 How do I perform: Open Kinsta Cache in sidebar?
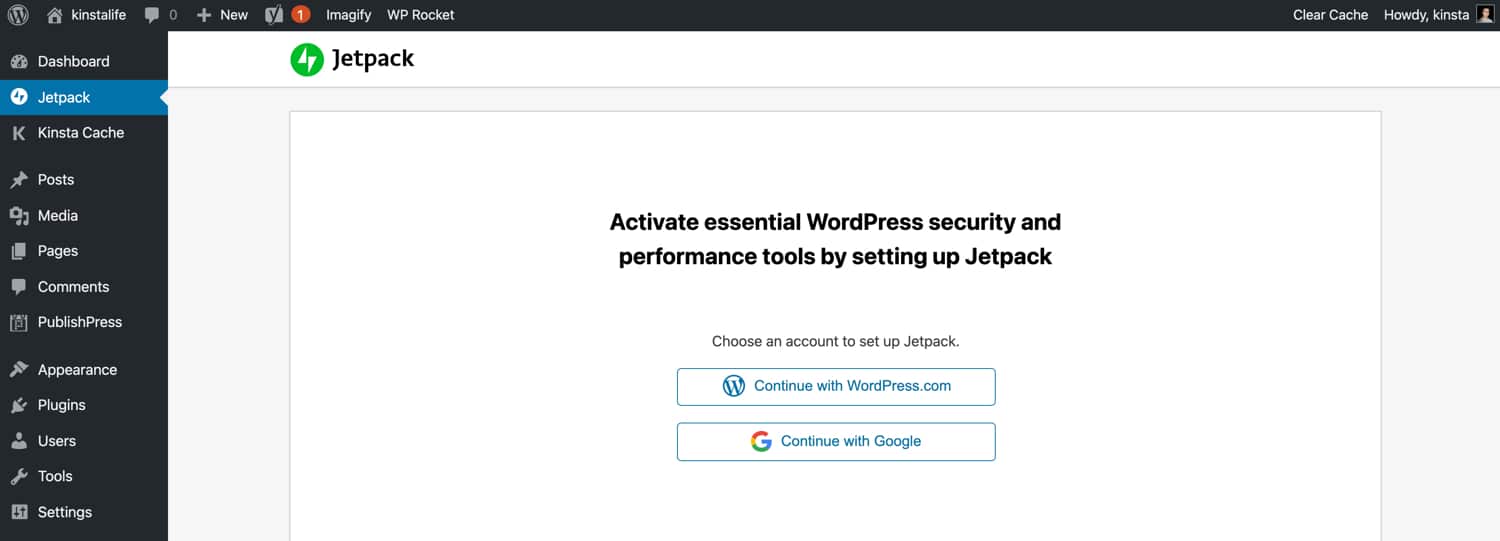click(84, 133)
